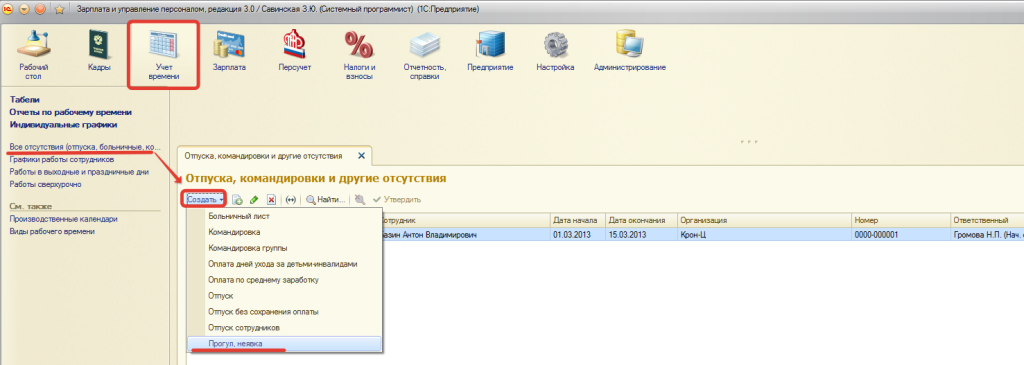The height and width of the screenshot is (365, 1024).
Task: Click the Найти... search button
Action: (x=325, y=200)
